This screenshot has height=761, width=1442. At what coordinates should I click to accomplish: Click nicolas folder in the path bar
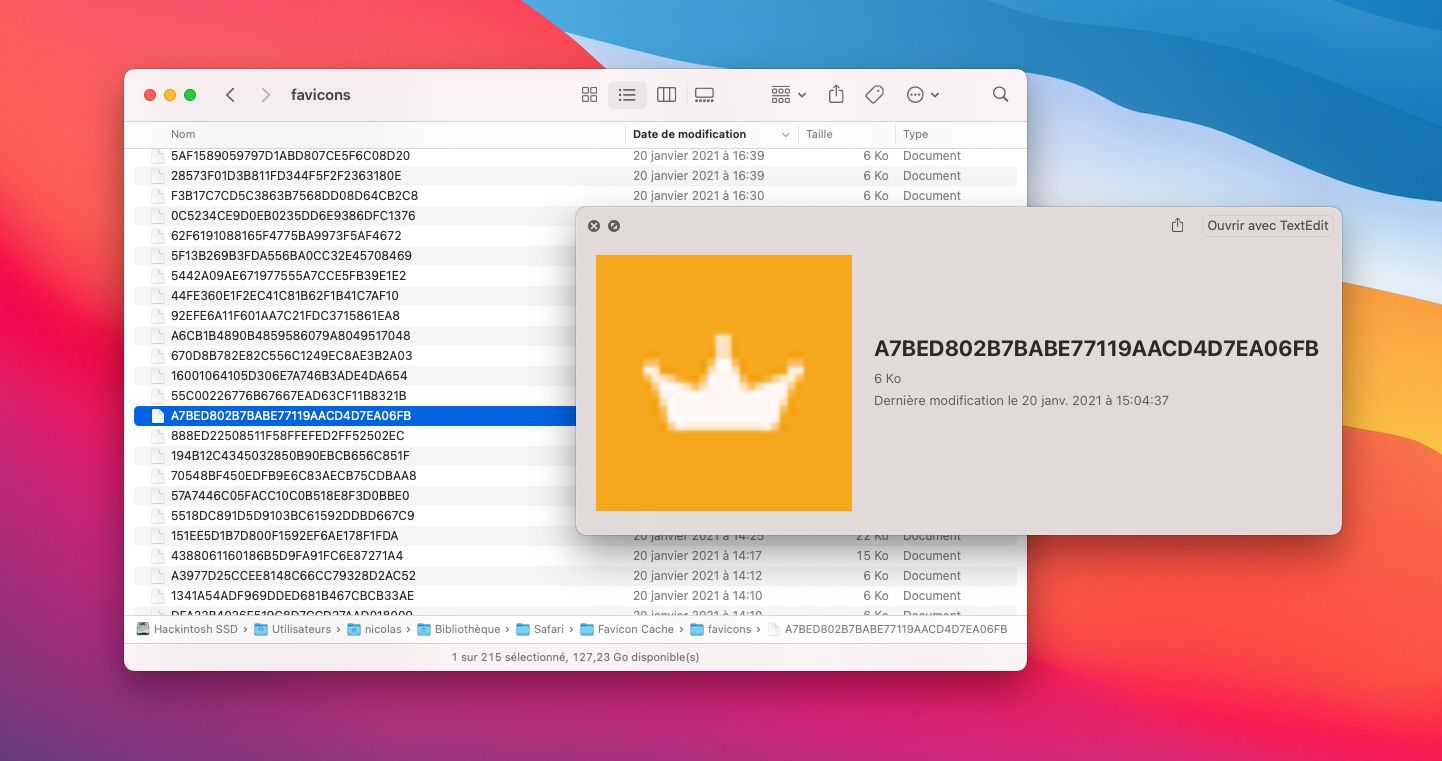374,629
